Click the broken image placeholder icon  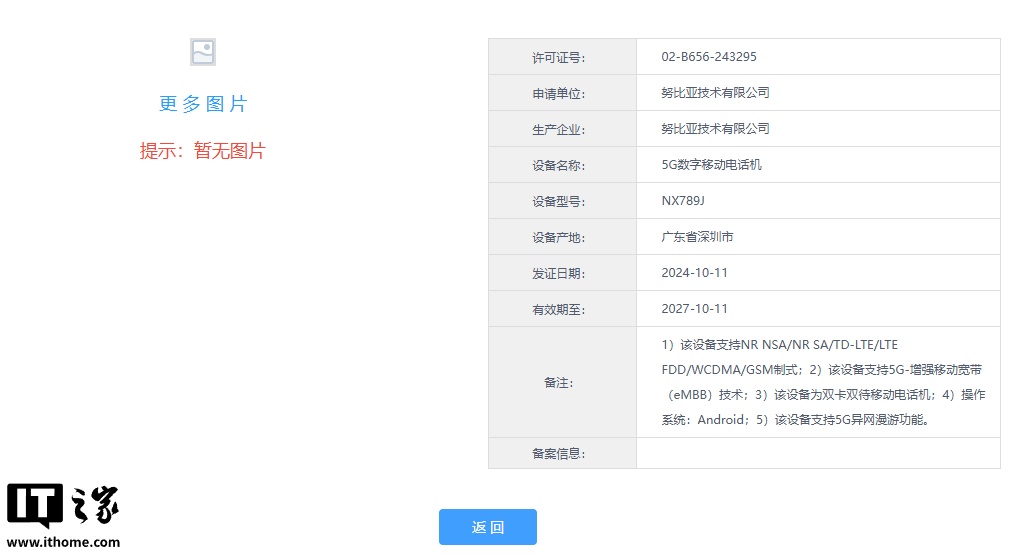[203, 52]
